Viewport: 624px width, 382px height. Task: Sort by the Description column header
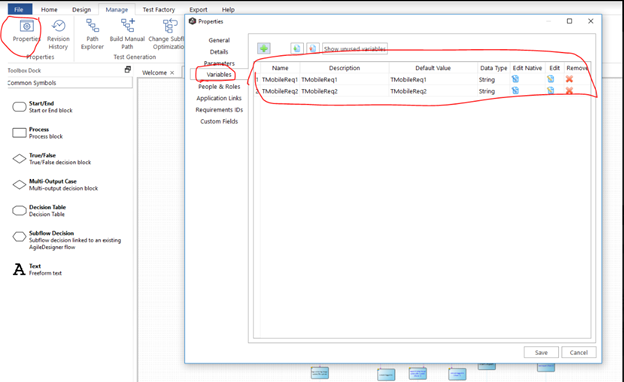(x=344, y=68)
